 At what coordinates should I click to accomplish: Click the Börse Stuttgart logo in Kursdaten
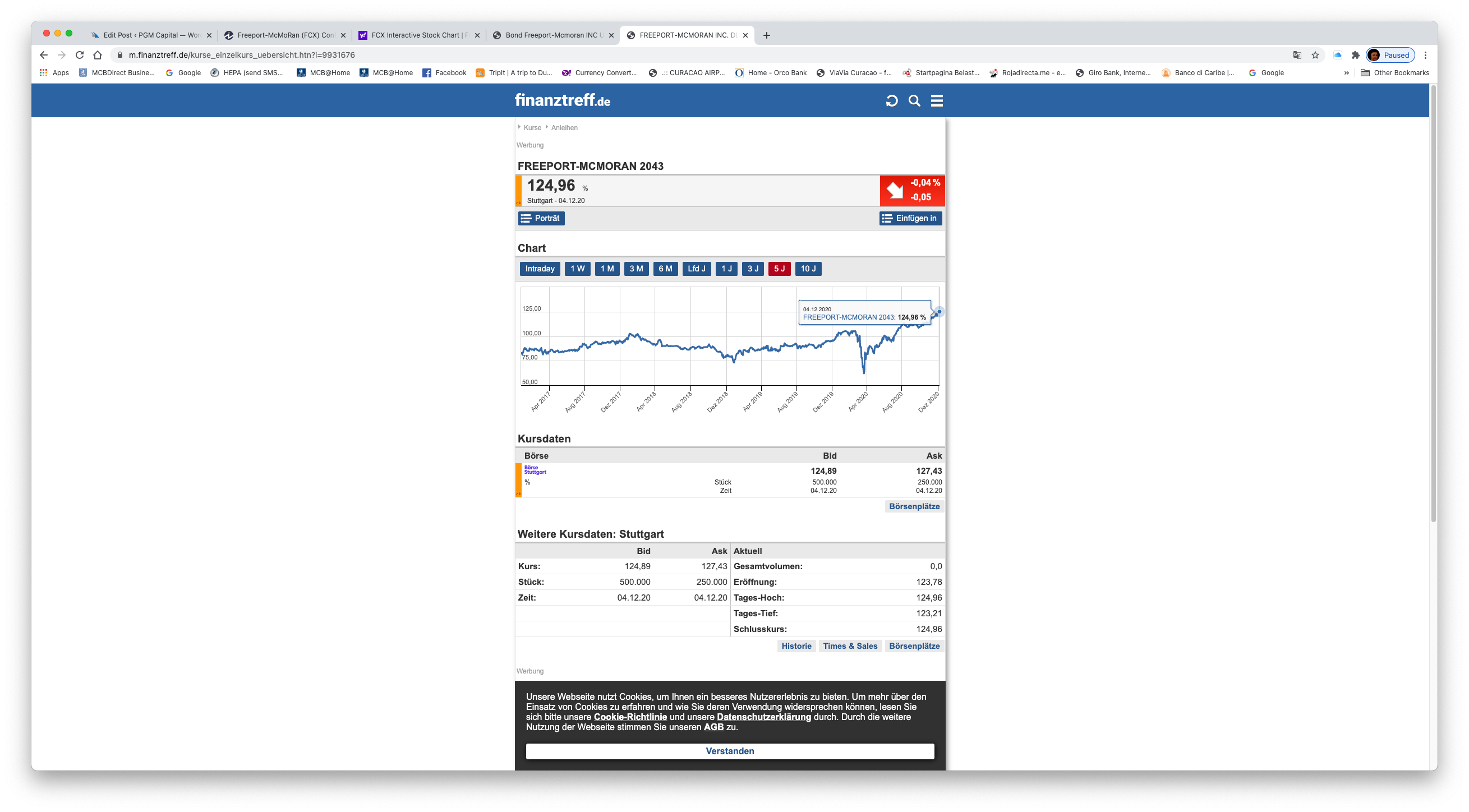pyautogui.click(x=535, y=470)
